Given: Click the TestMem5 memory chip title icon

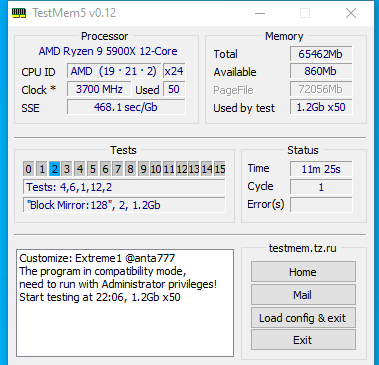Looking at the screenshot, I should pos(19,13).
